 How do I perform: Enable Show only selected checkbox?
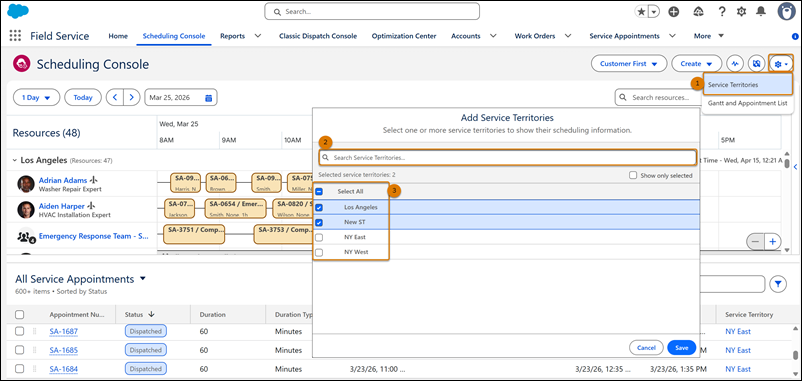pyautogui.click(x=633, y=175)
